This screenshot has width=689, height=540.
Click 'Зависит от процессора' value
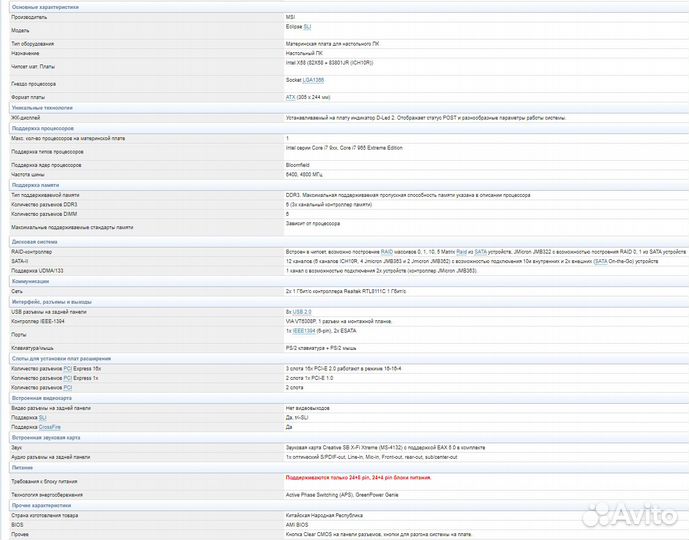(x=313, y=224)
